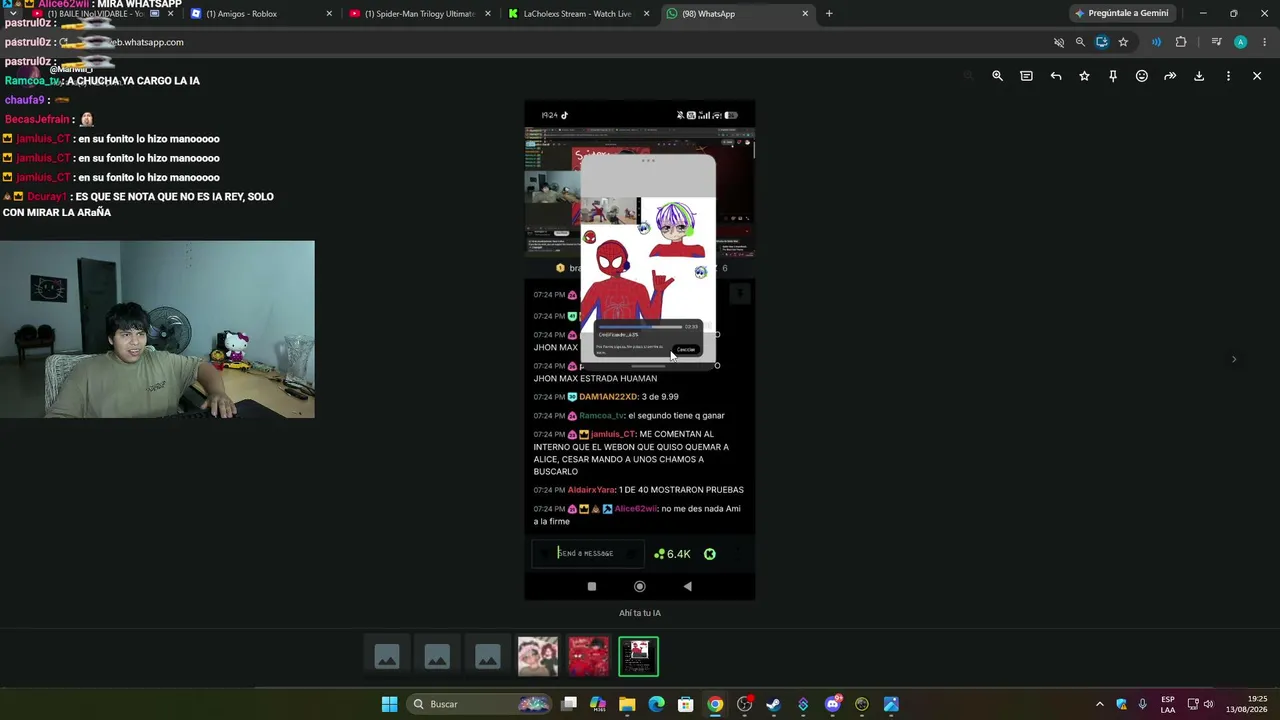Click the "Ahí tu IA" image caption
This screenshot has height=720, width=1280.
[x=640, y=613]
